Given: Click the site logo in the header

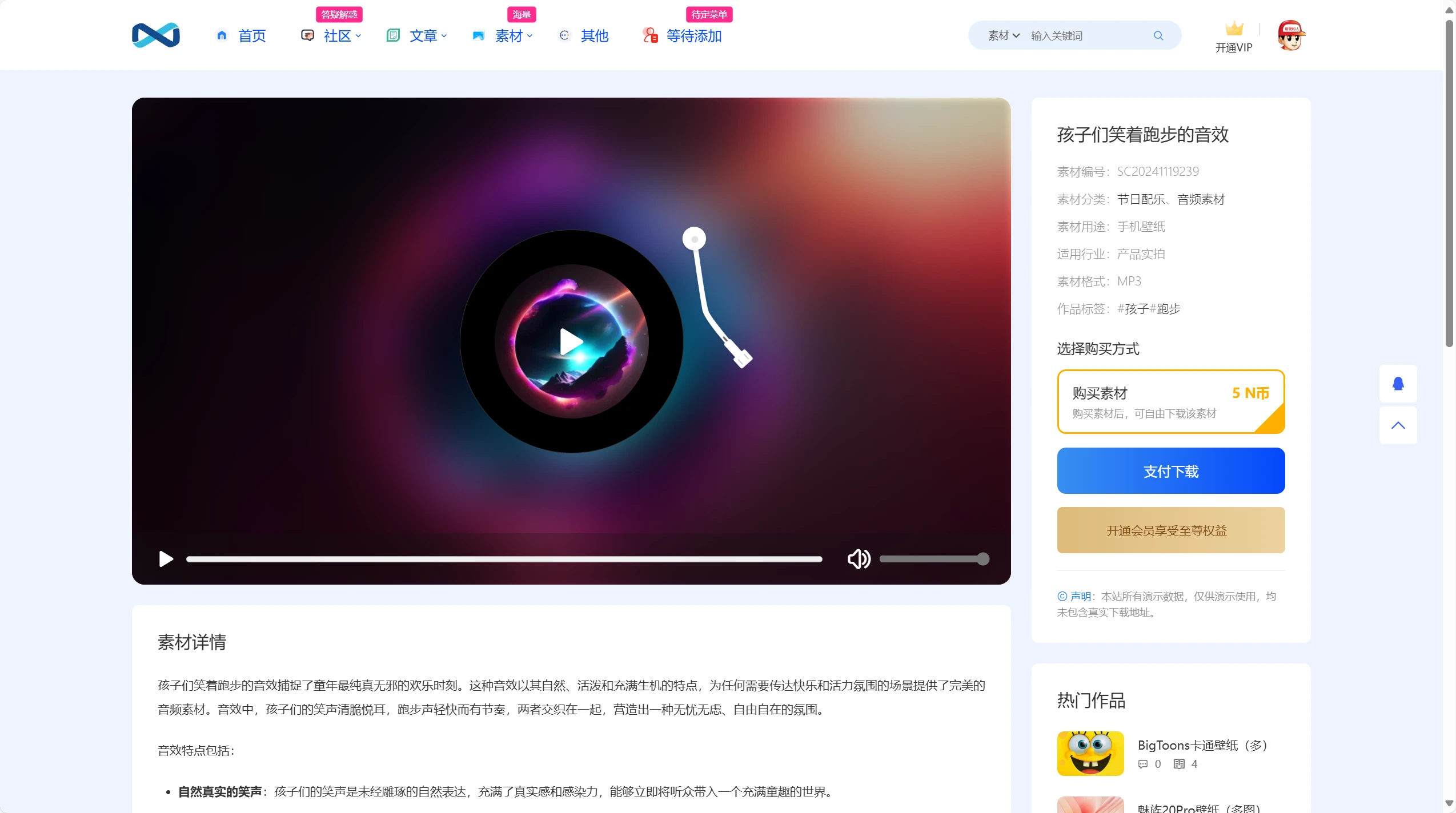Looking at the screenshot, I should coord(155,35).
